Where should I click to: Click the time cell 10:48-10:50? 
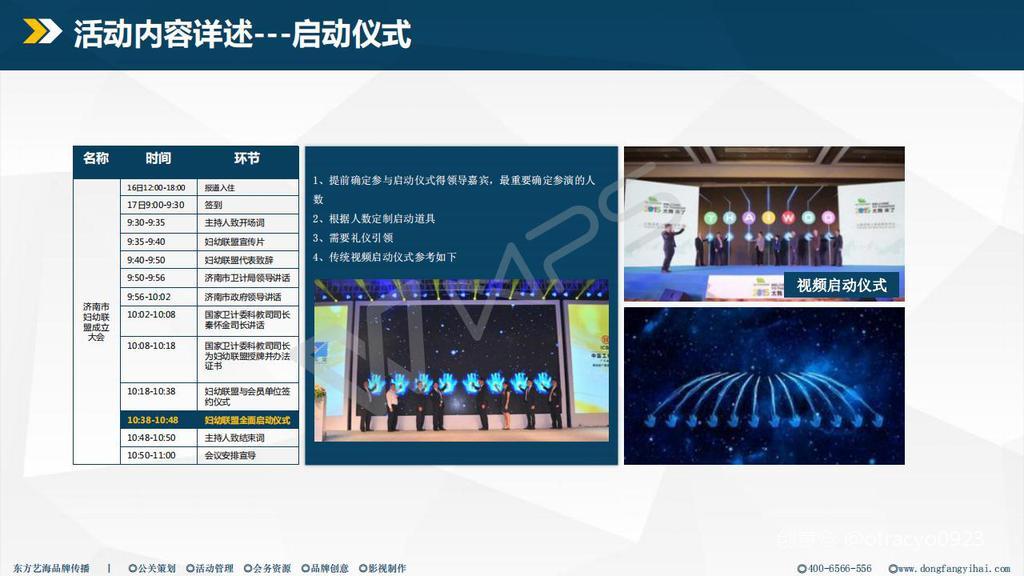click(159, 438)
